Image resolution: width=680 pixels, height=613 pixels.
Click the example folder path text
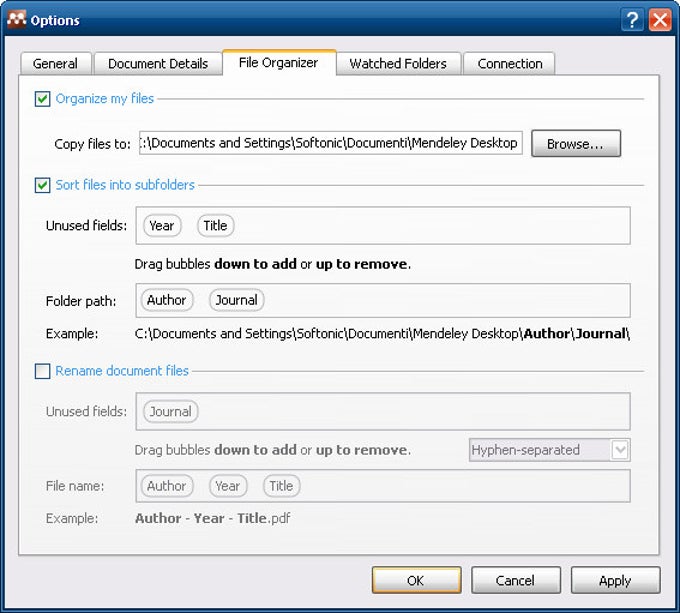[x=382, y=334]
